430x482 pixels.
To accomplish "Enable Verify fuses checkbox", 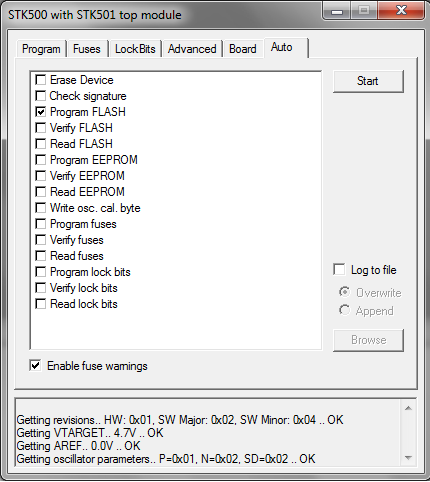I will (41, 240).
